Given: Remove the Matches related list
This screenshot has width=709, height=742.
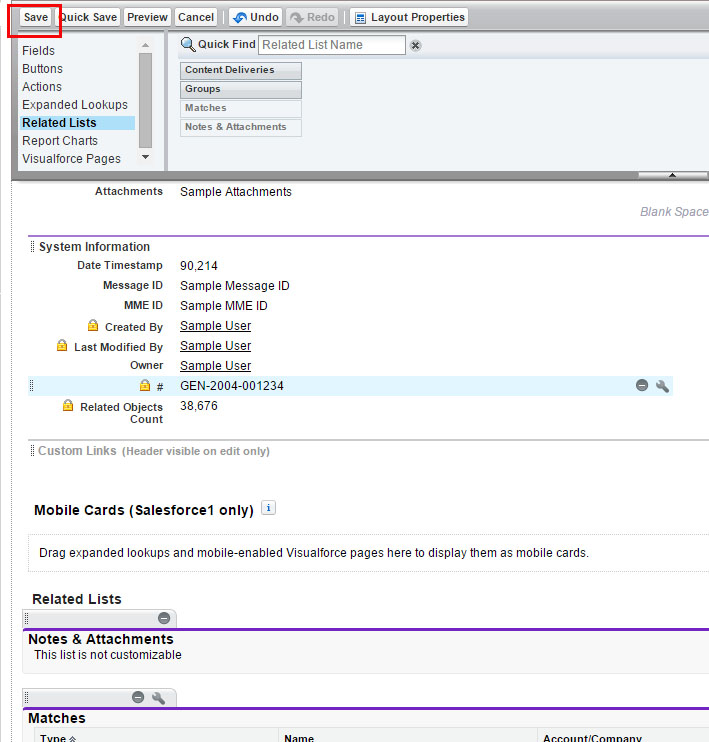Looking at the screenshot, I should point(138,697).
